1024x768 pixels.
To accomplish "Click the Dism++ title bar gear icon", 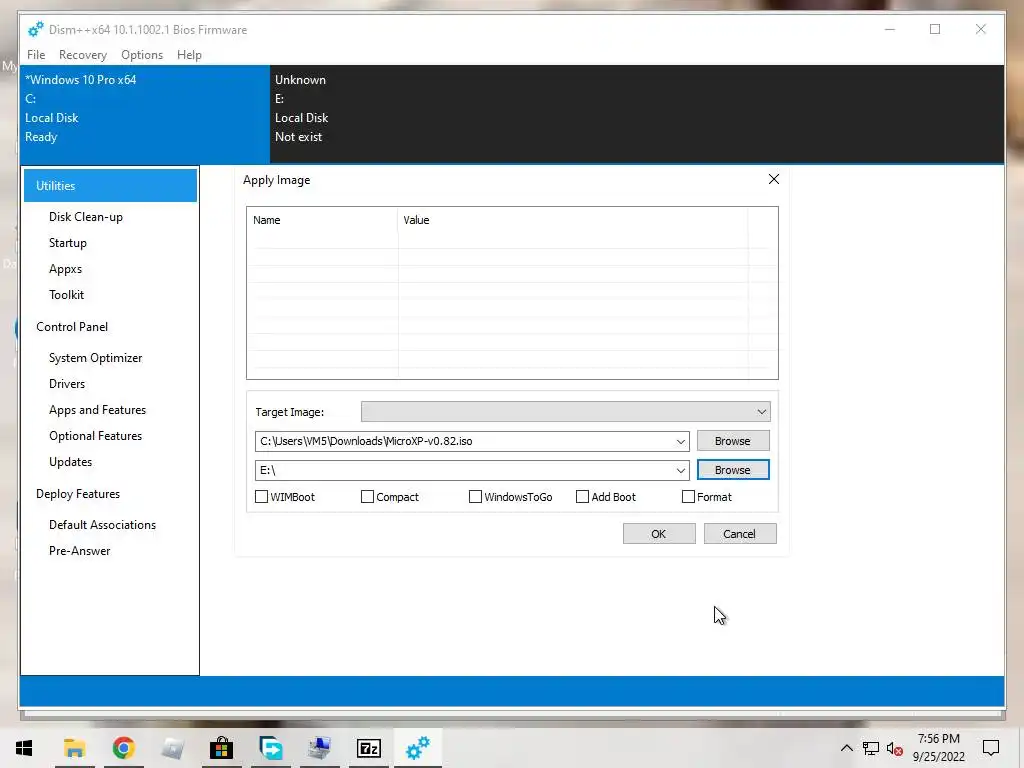I will click(x=35, y=29).
